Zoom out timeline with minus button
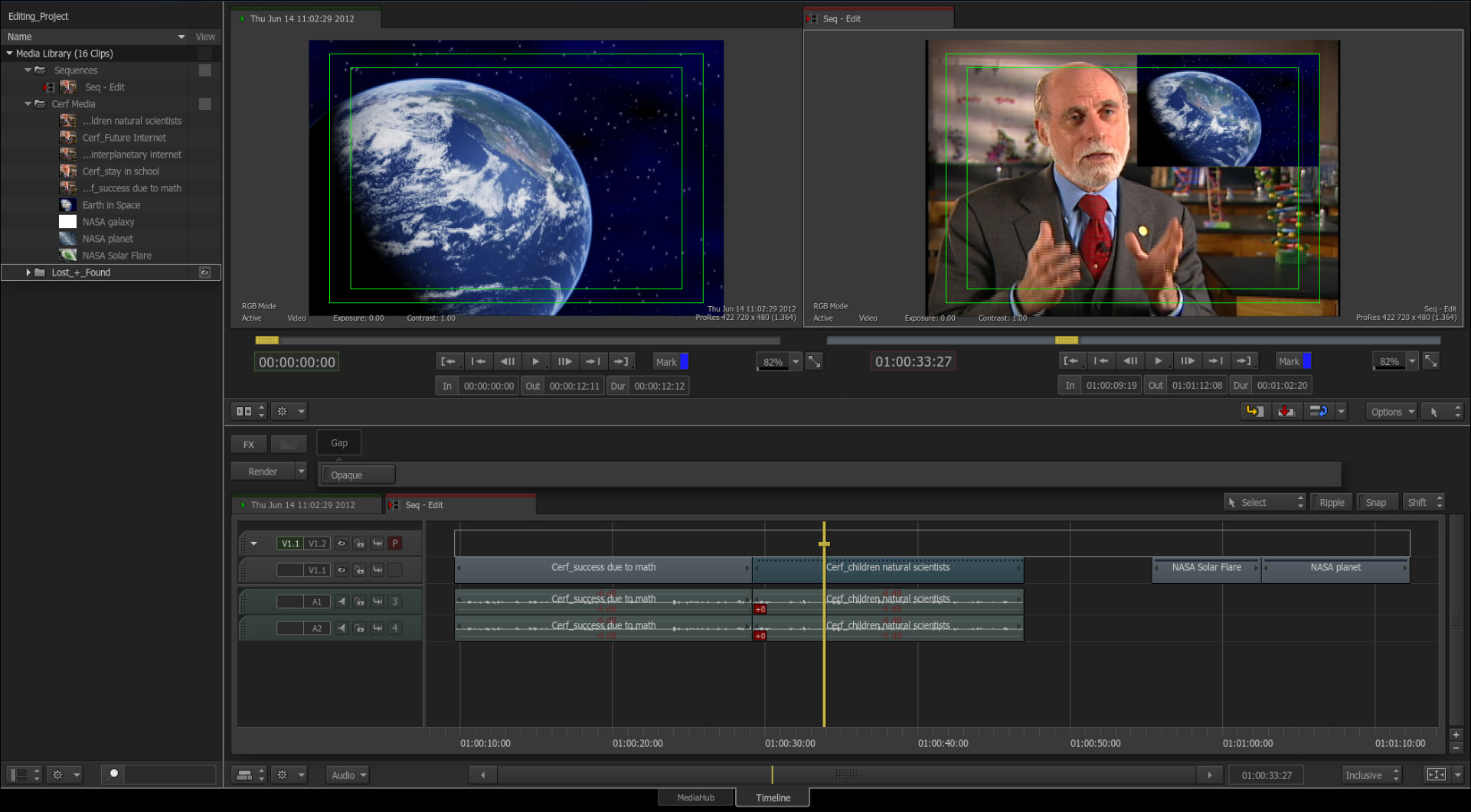 point(1456,747)
